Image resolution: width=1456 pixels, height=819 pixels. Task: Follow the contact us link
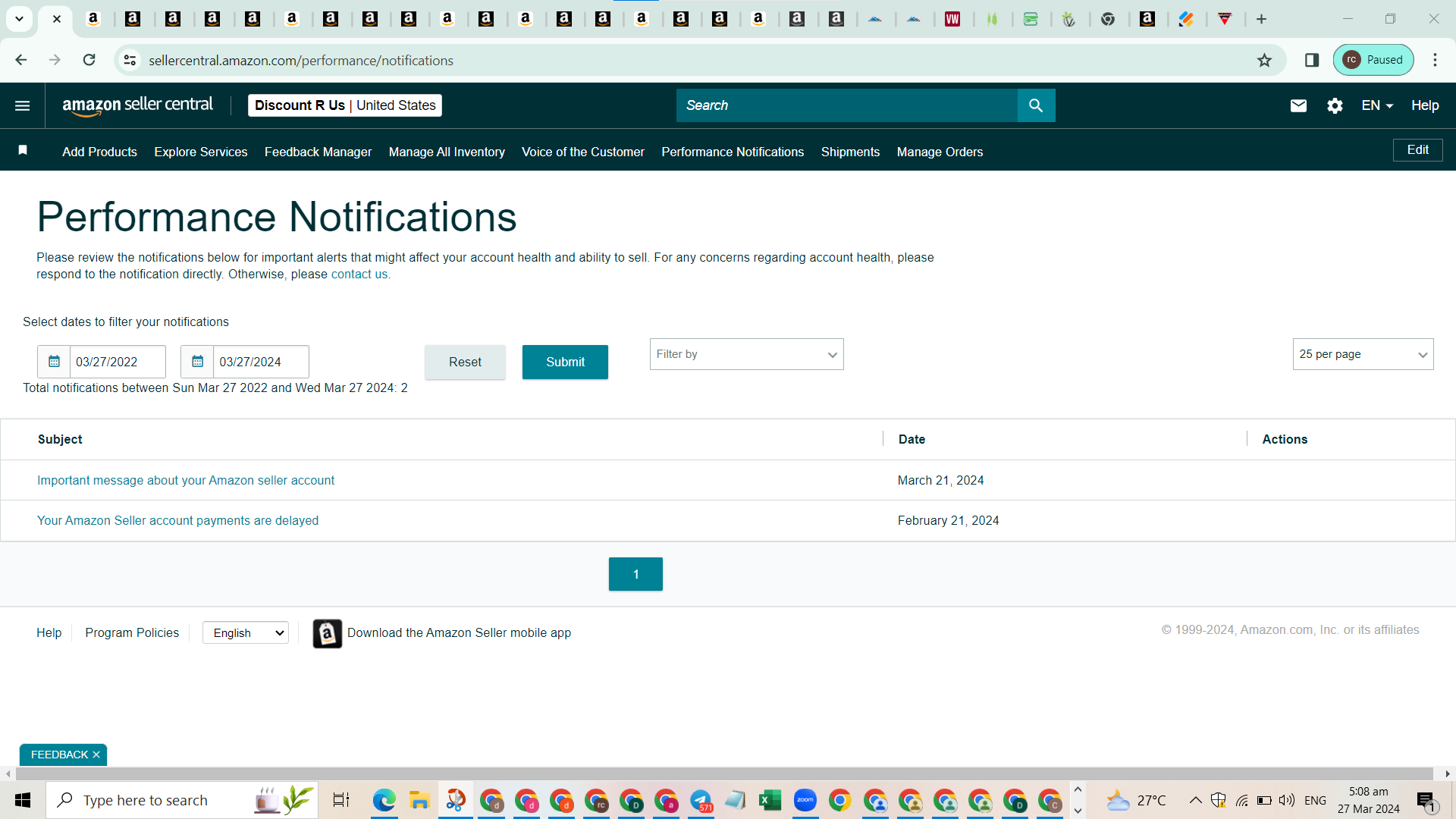[359, 275]
